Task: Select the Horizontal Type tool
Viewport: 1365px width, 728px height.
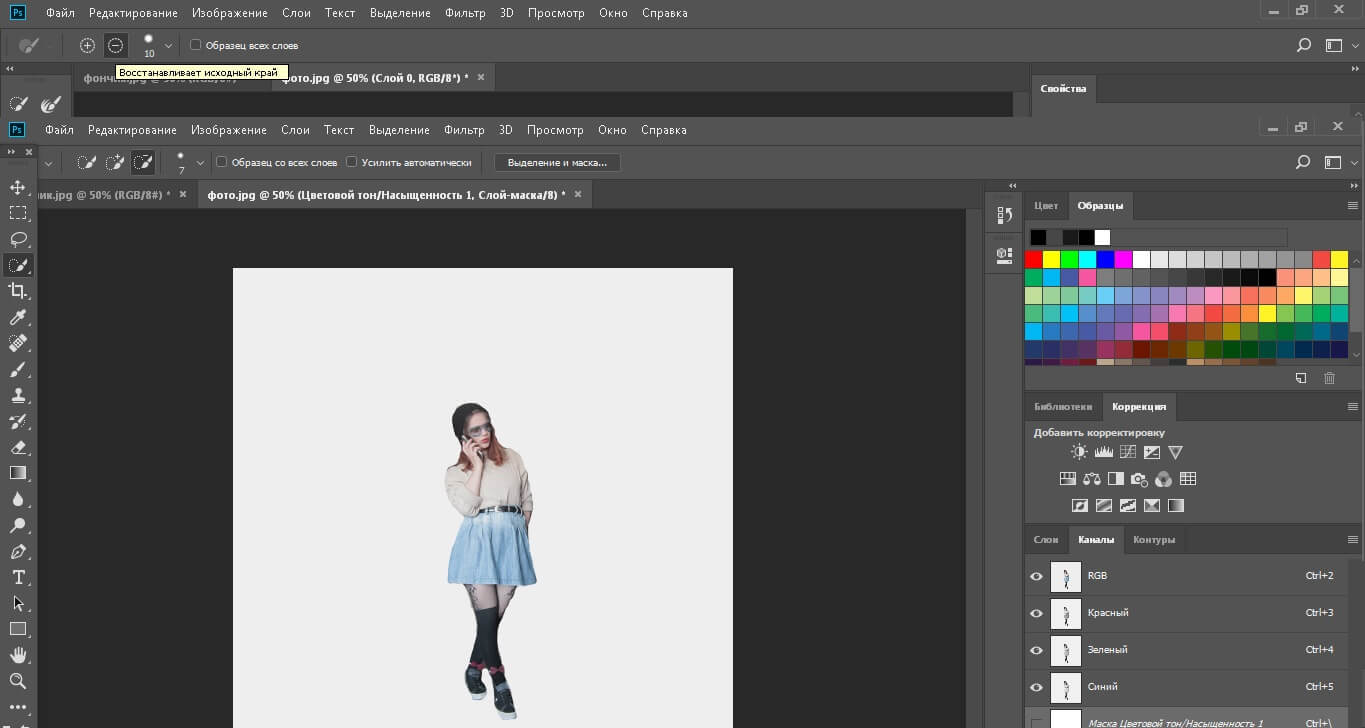Action: (x=18, y=577)
